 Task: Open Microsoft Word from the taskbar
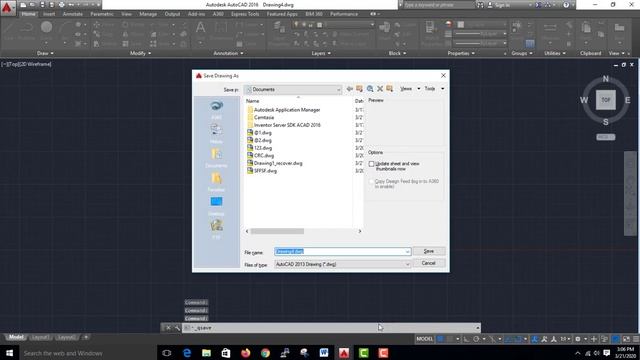click(324, 353)
